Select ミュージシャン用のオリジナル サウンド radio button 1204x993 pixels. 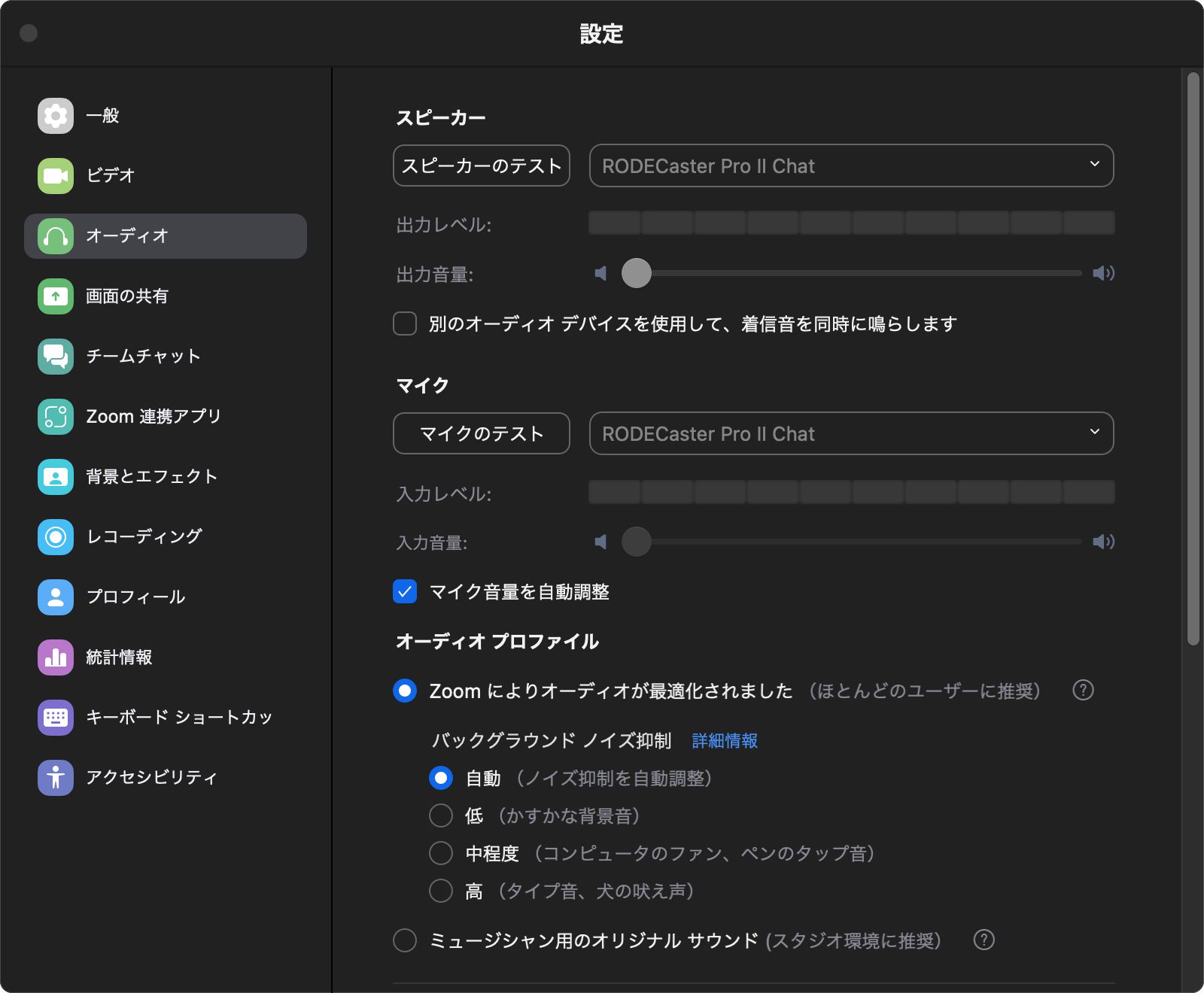coord(405,940)
